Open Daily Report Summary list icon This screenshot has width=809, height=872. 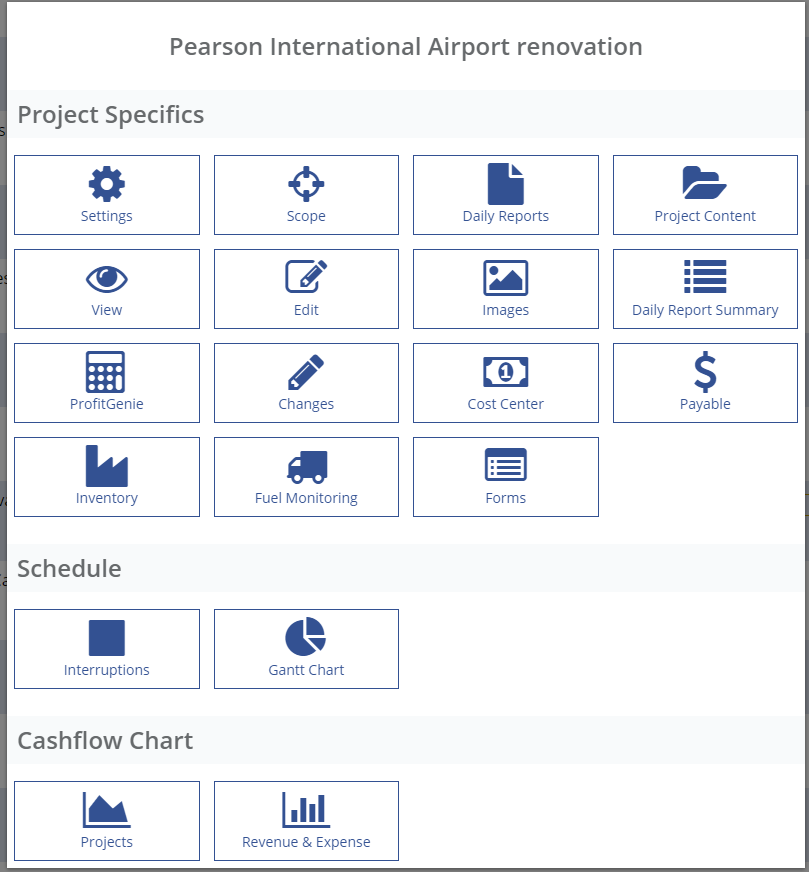point(705,278)
